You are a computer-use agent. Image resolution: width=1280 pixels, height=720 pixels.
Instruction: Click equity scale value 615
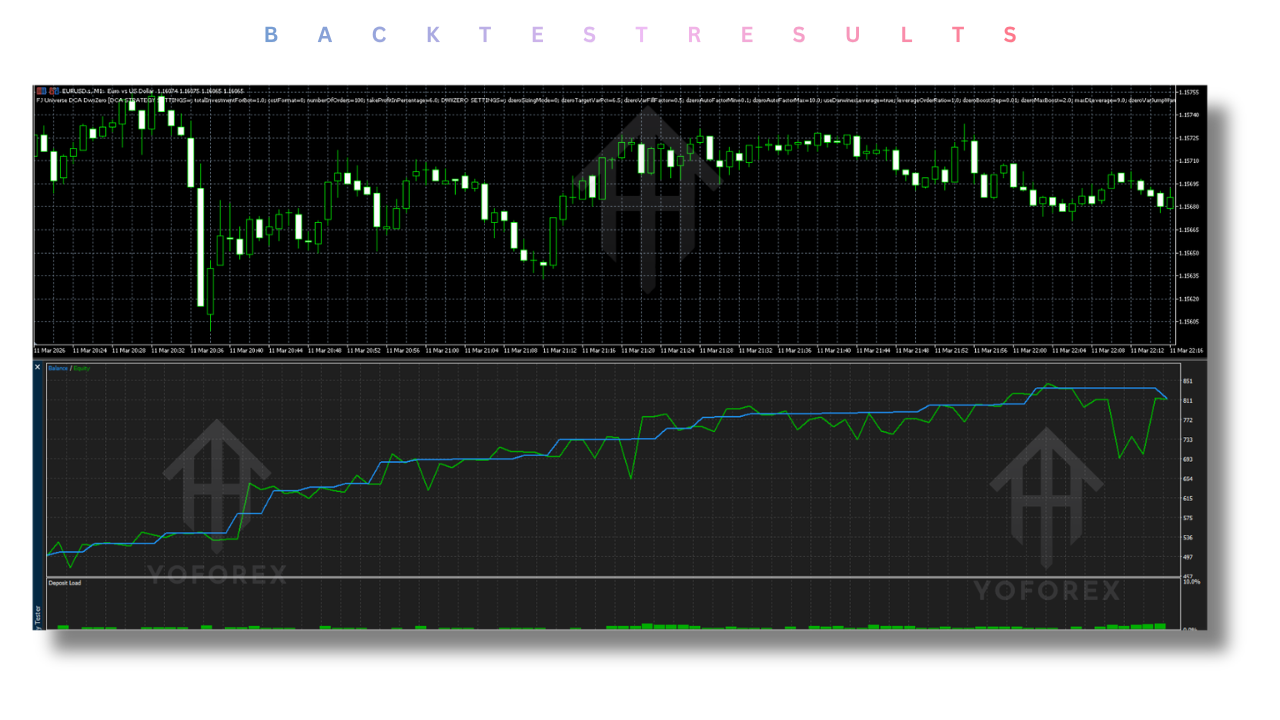click(x=1188, y=498)
